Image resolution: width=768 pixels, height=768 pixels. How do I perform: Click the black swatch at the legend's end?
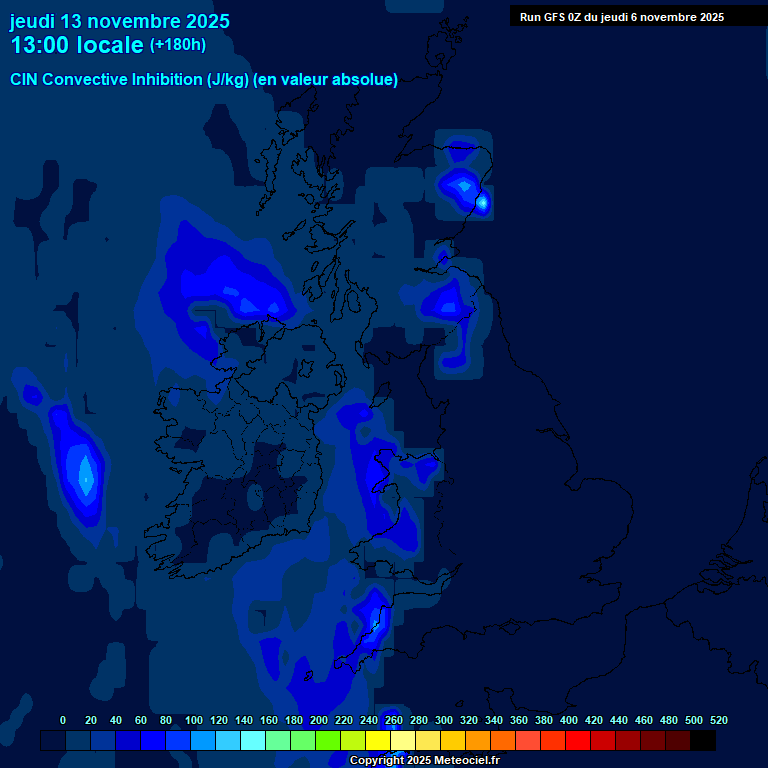point(703,741)
